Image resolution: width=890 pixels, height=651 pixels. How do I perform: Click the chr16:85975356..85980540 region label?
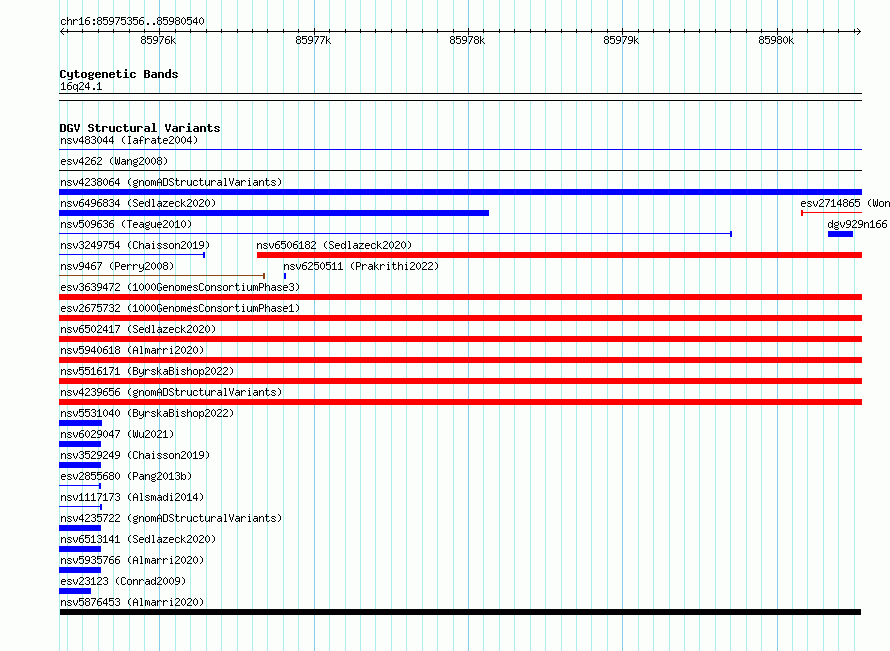tap(132, 21)
